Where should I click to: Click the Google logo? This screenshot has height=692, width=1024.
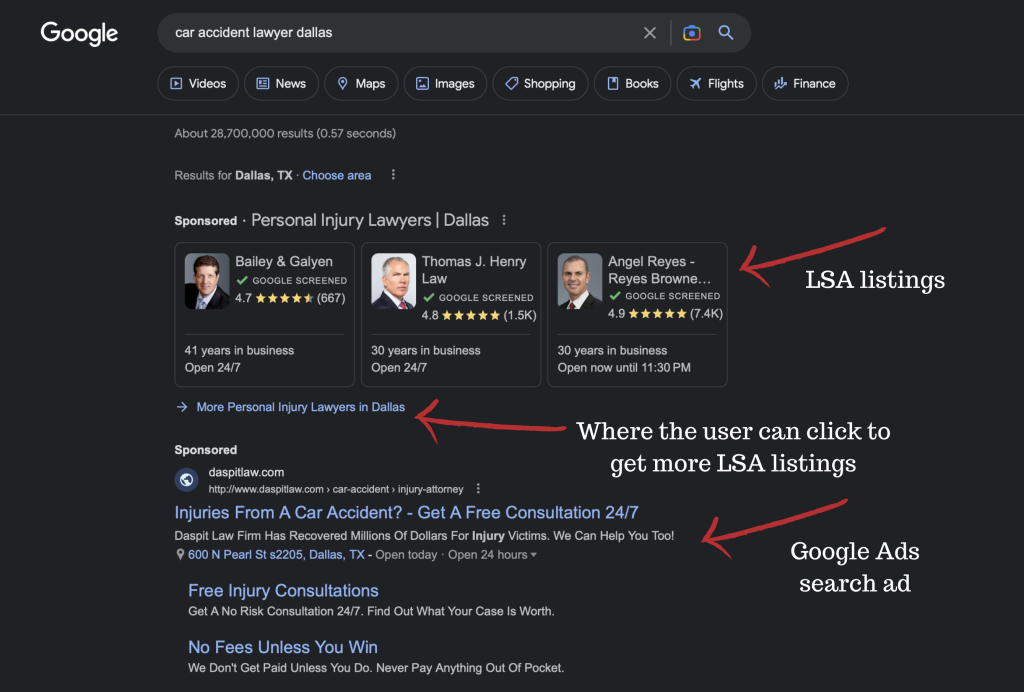(x=79, y=33)
